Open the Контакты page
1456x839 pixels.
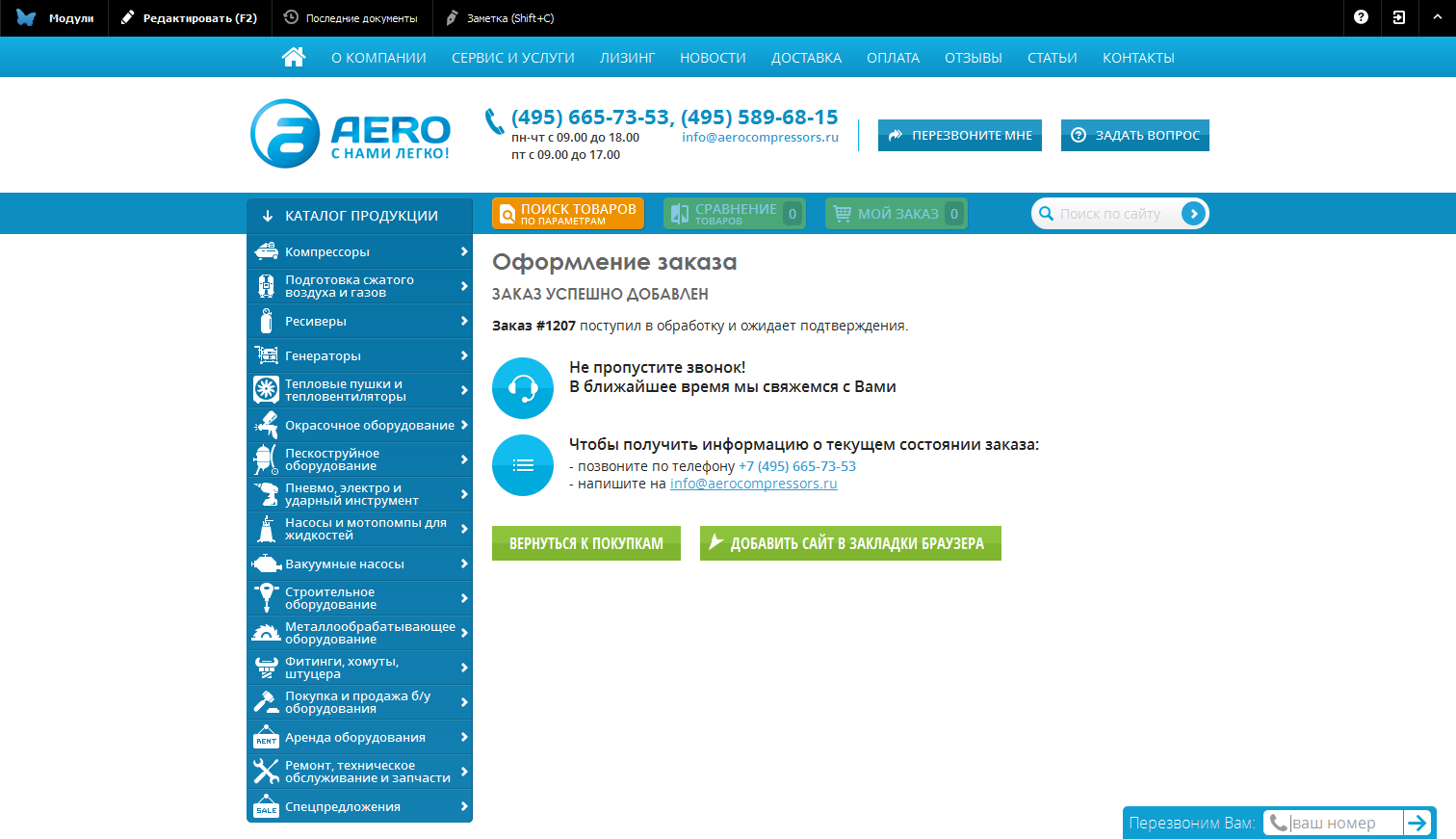[1138, 58]
